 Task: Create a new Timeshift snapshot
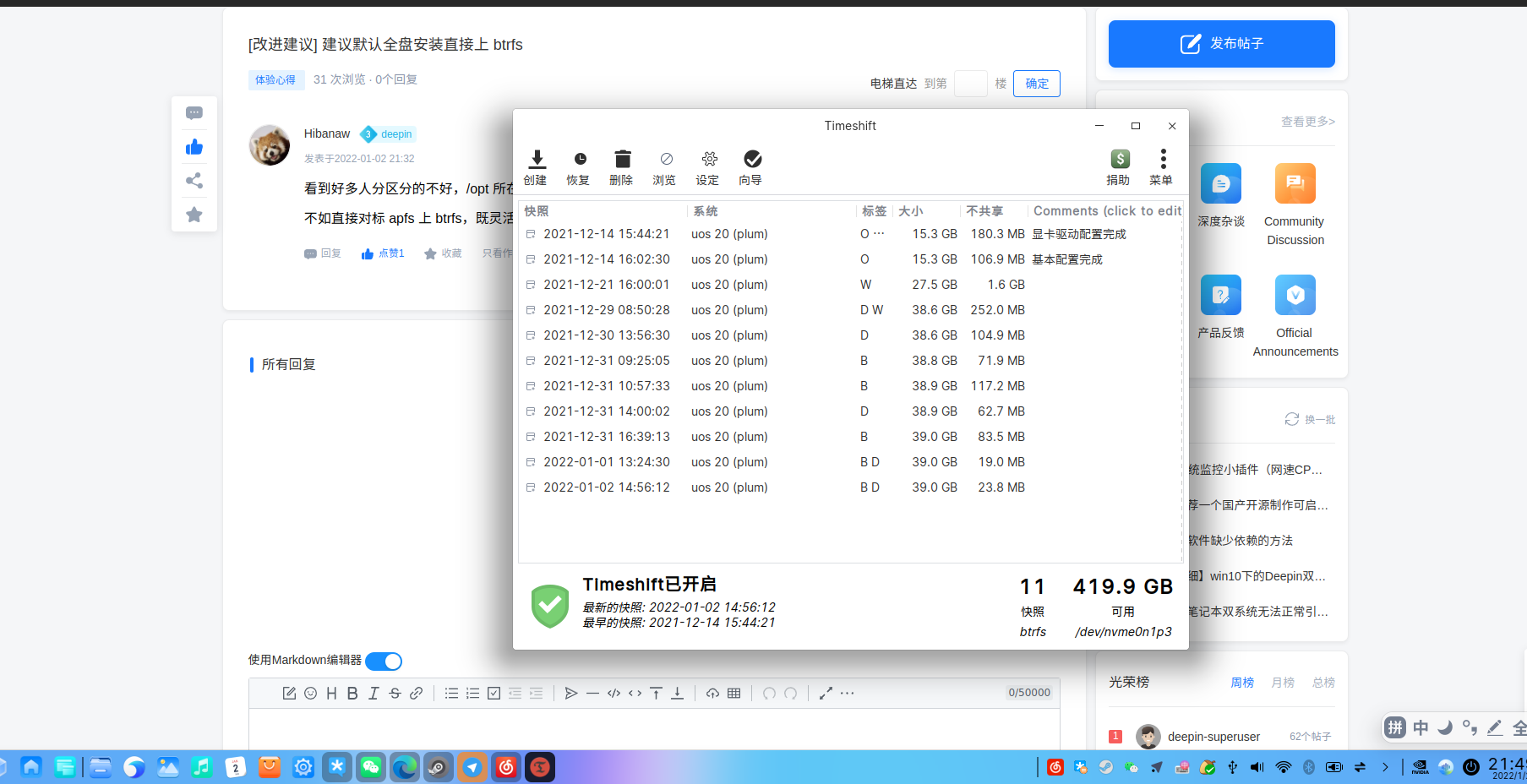click(536, 167)
